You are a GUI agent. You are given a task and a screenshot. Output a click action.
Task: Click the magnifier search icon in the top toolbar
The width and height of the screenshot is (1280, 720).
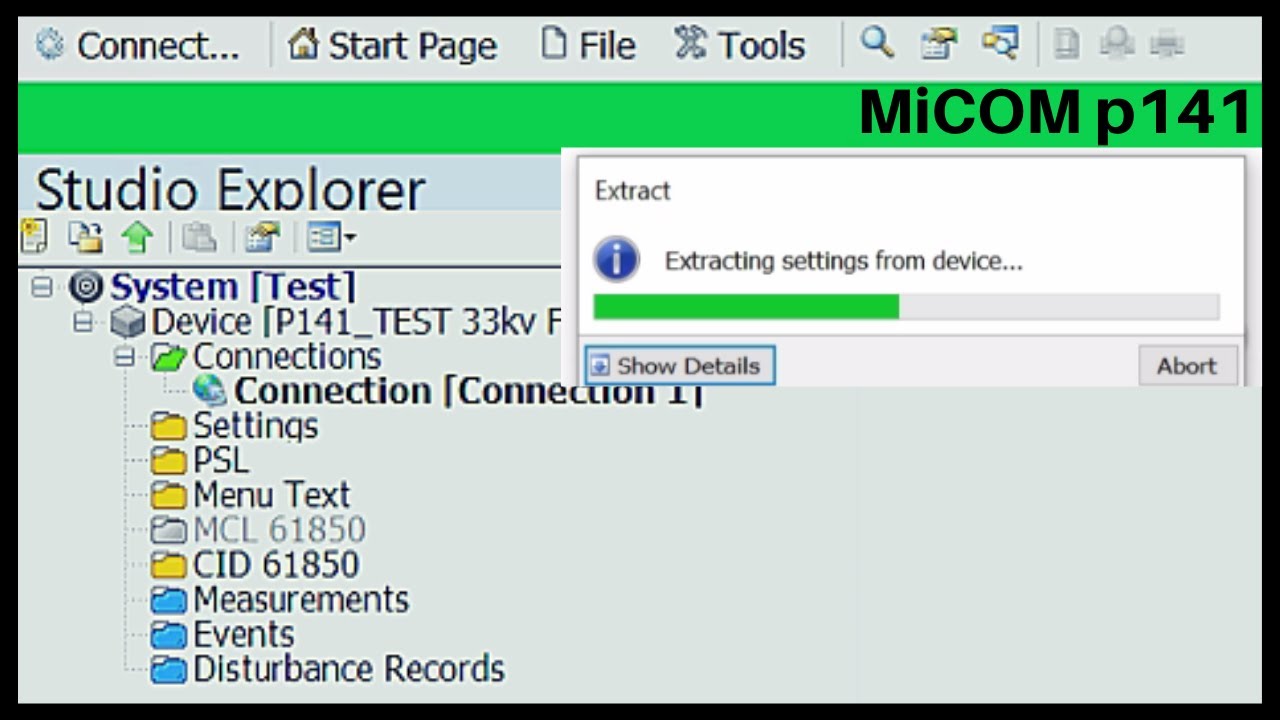[x=877, y=43]
